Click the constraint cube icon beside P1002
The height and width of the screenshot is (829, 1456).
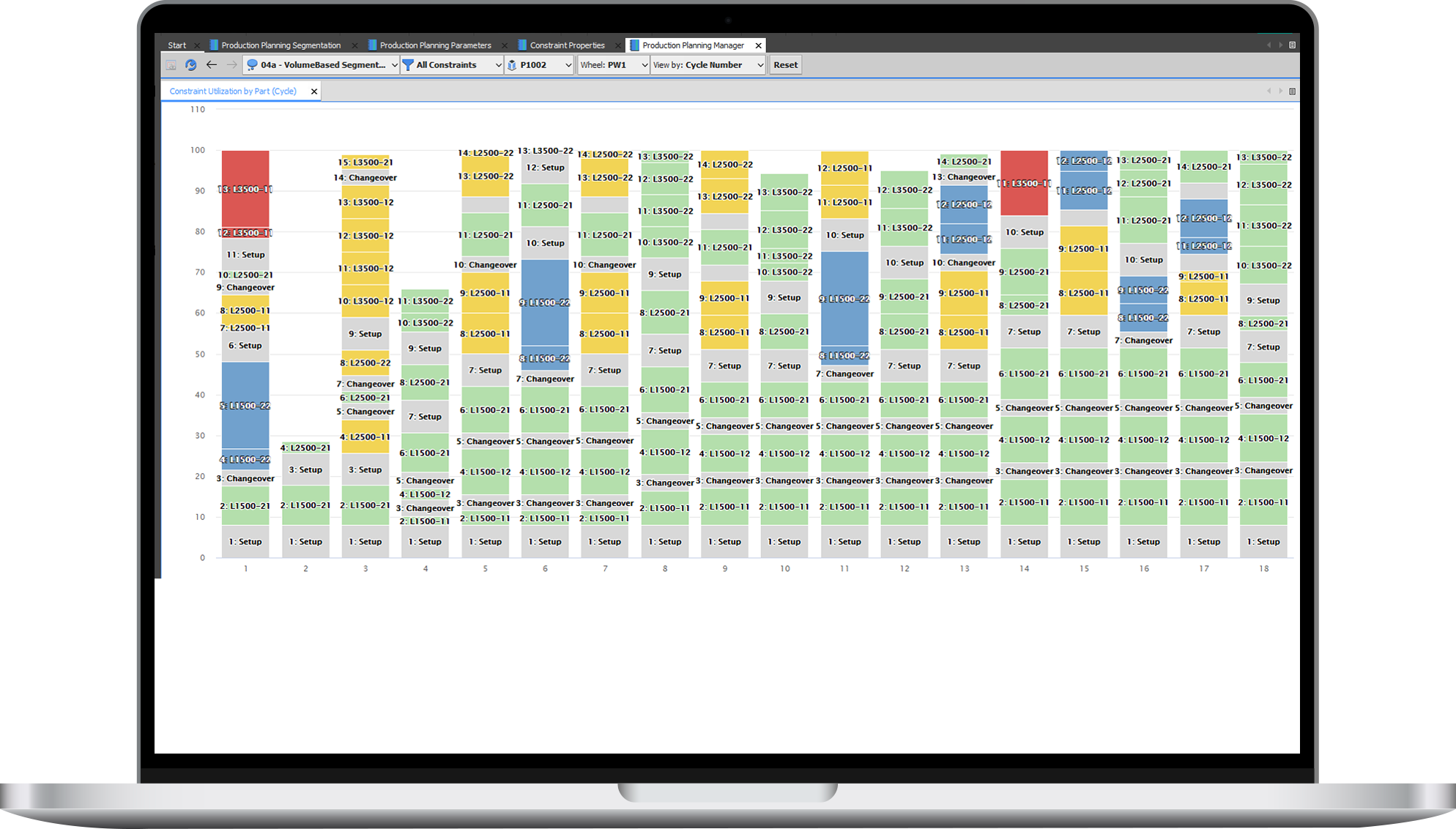click(512, 64)
